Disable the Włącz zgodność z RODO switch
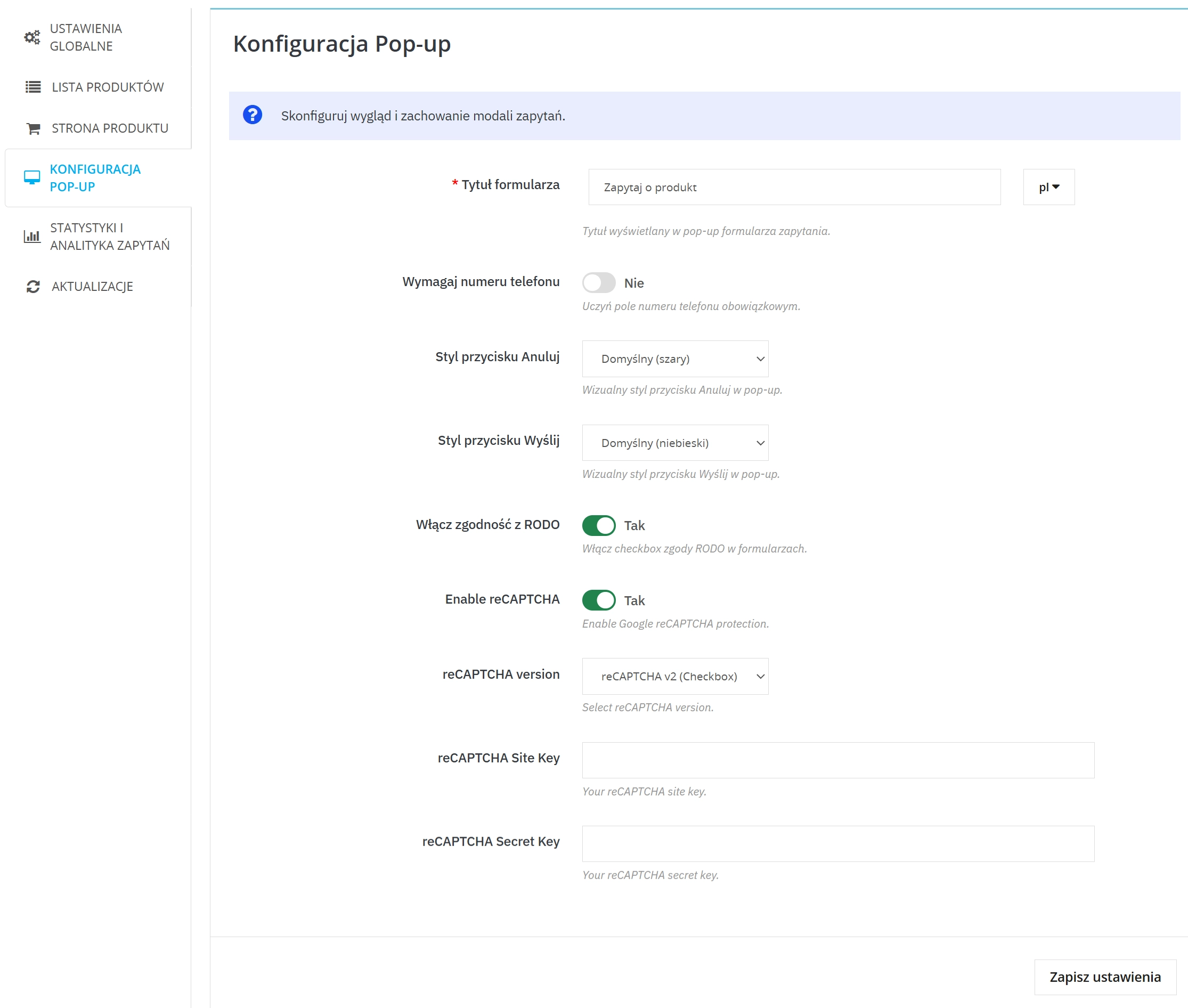Image resolution: width=1188 pixels, height=1008 pixels. (598, 525)
